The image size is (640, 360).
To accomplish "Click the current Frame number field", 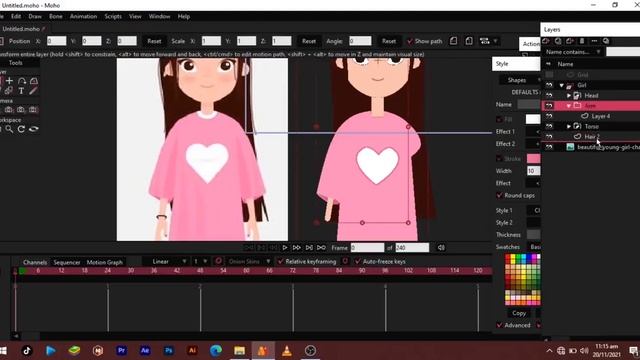I will tap(367, 247).
